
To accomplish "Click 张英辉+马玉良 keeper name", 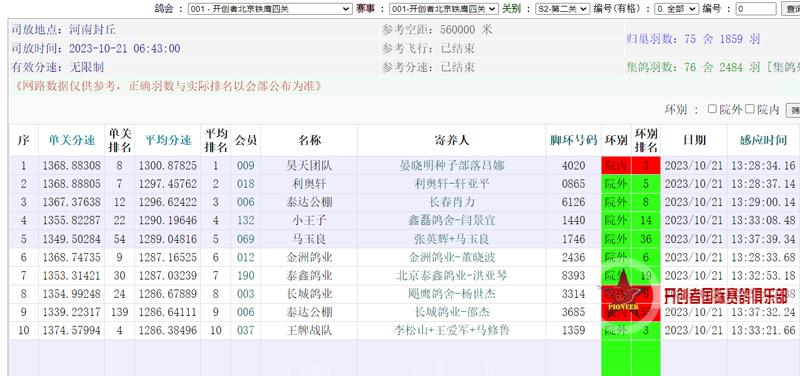I will pyautogui.click(x=452, y=239).
